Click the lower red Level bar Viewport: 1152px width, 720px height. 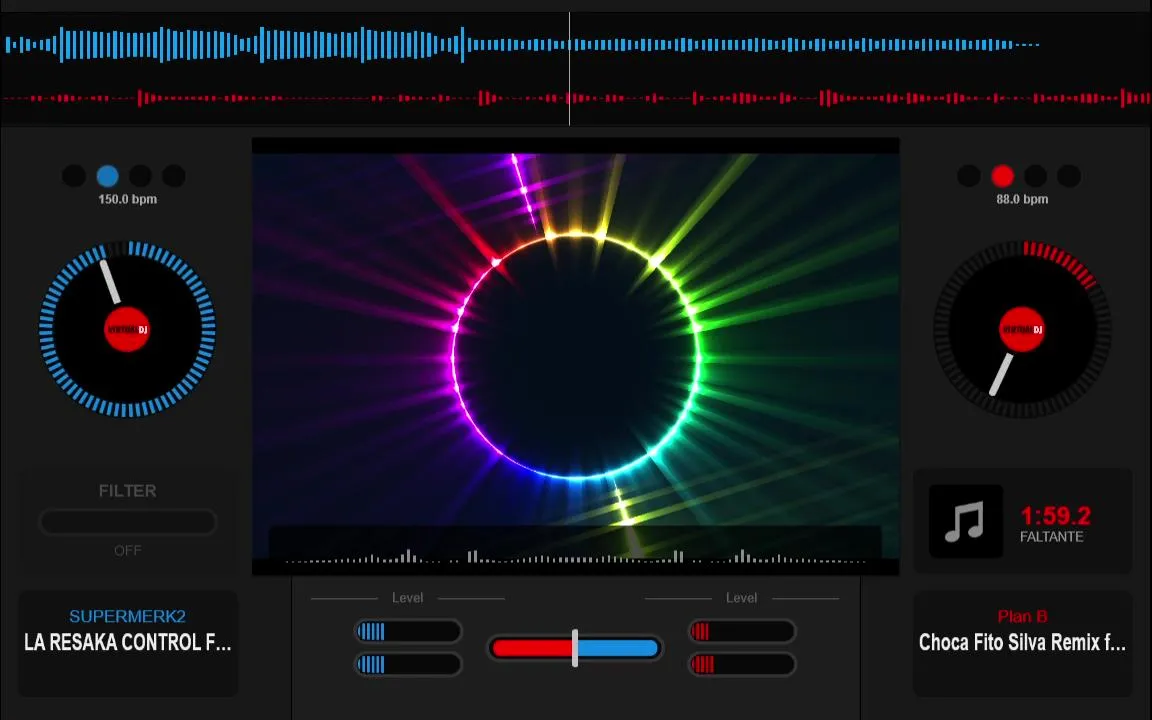(742, 664)
